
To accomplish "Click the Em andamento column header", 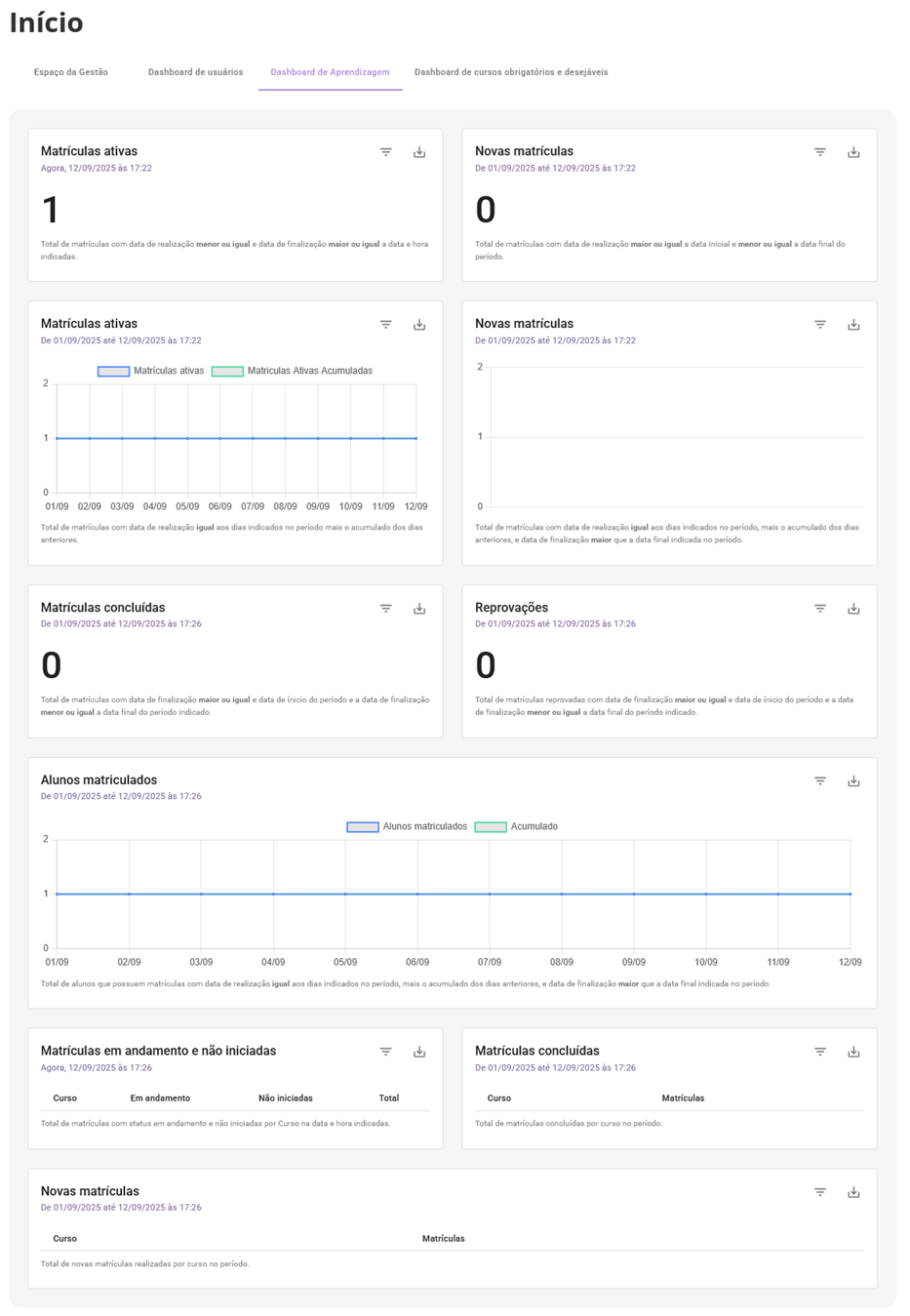I will (160, 1098).
